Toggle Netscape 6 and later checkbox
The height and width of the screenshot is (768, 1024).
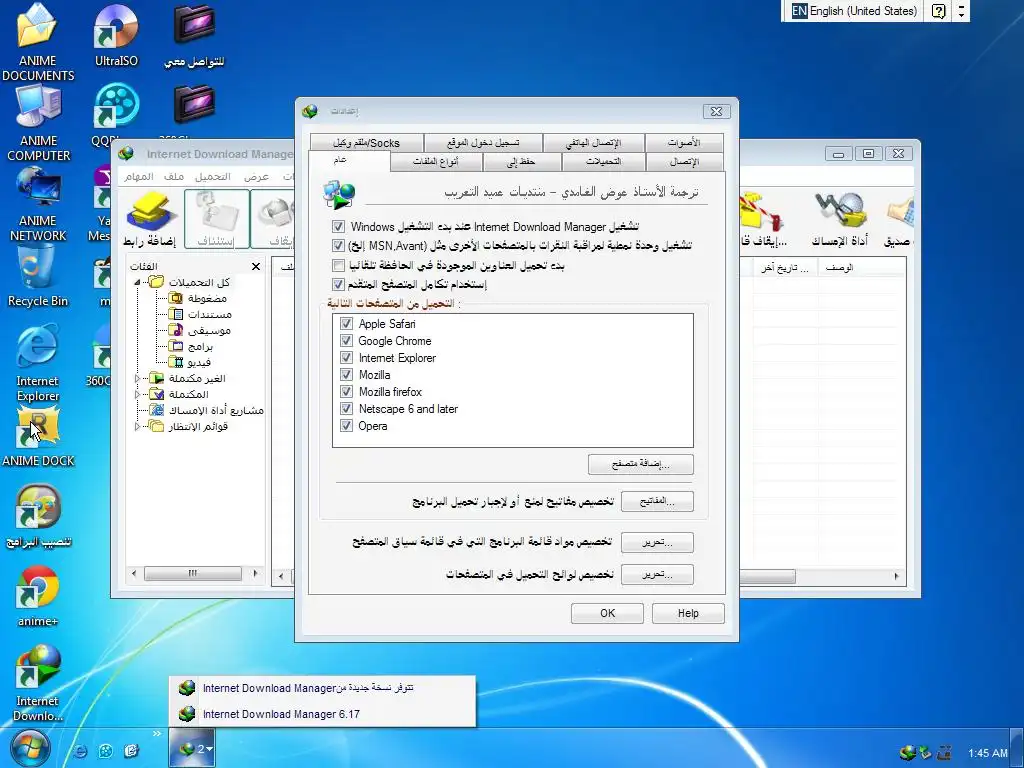tap(347, 409)
